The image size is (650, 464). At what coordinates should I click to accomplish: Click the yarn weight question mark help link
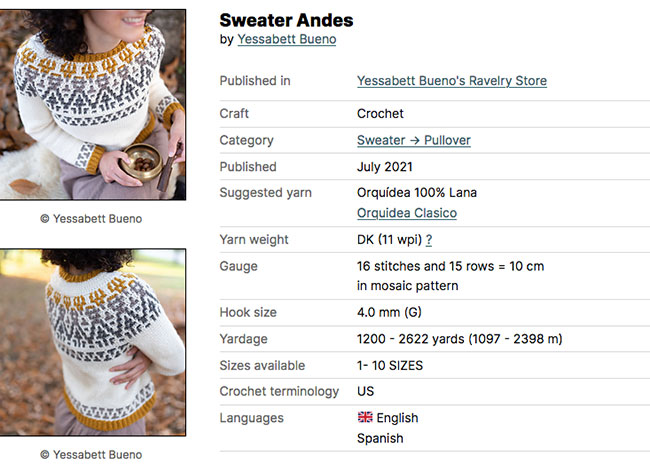[429, 240]
